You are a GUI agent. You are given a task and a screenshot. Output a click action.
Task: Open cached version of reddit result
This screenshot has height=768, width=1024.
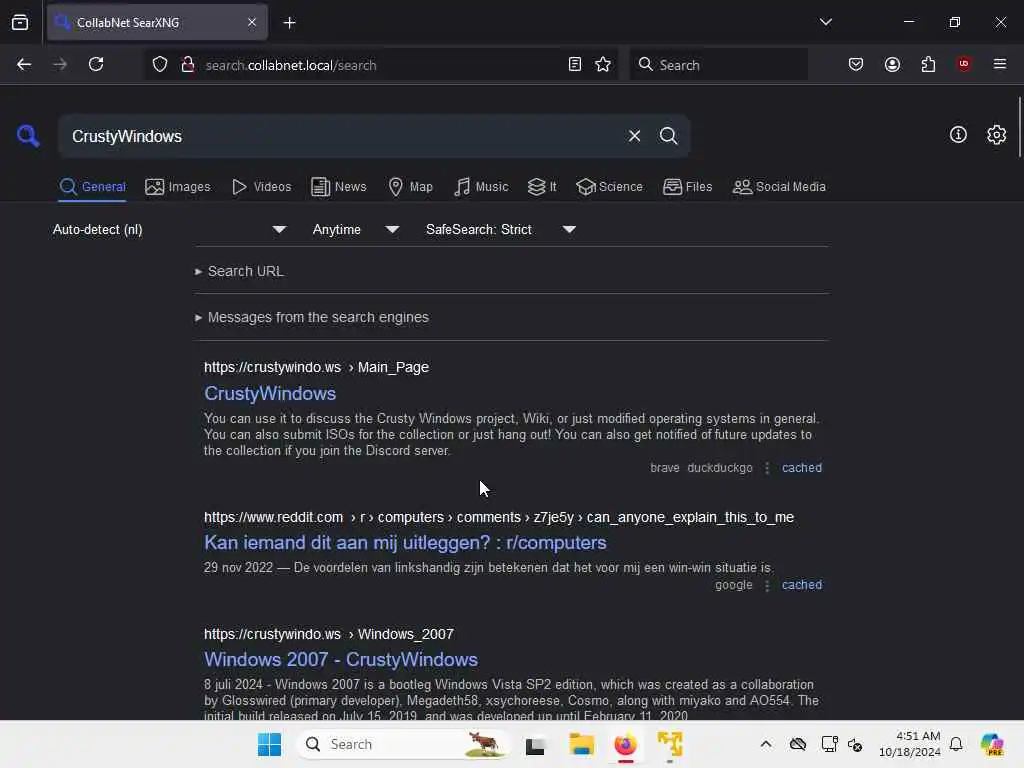[x=801, y=585]
